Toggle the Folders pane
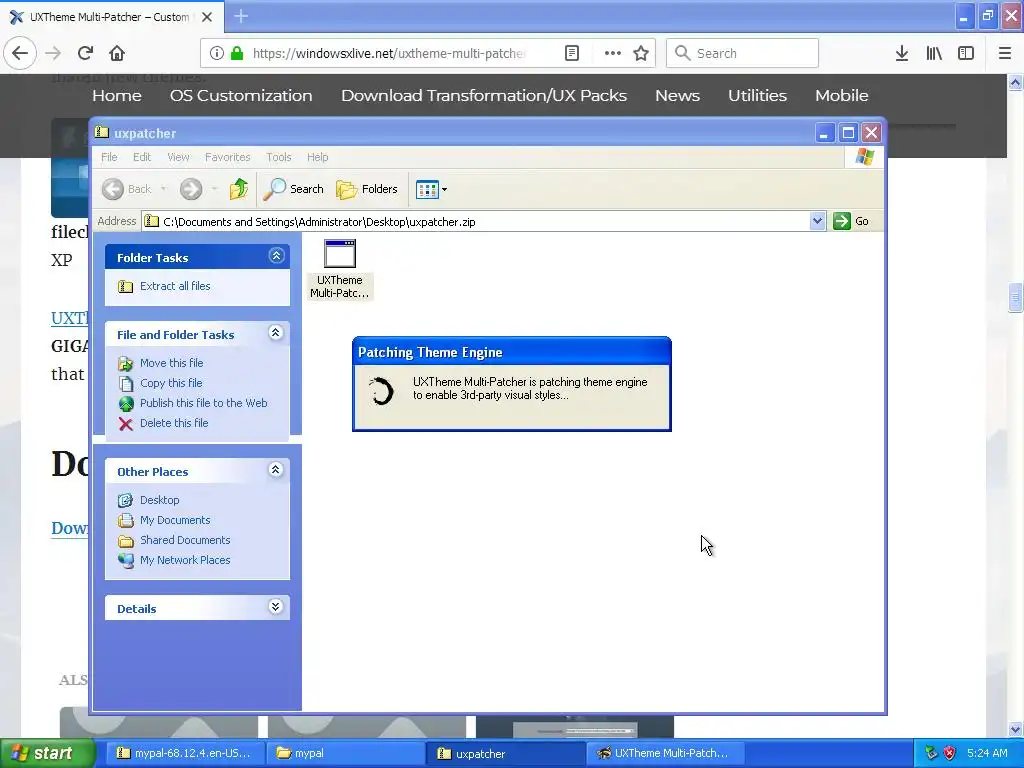This screenshot has width=1024, height=768. pos(367,189)
